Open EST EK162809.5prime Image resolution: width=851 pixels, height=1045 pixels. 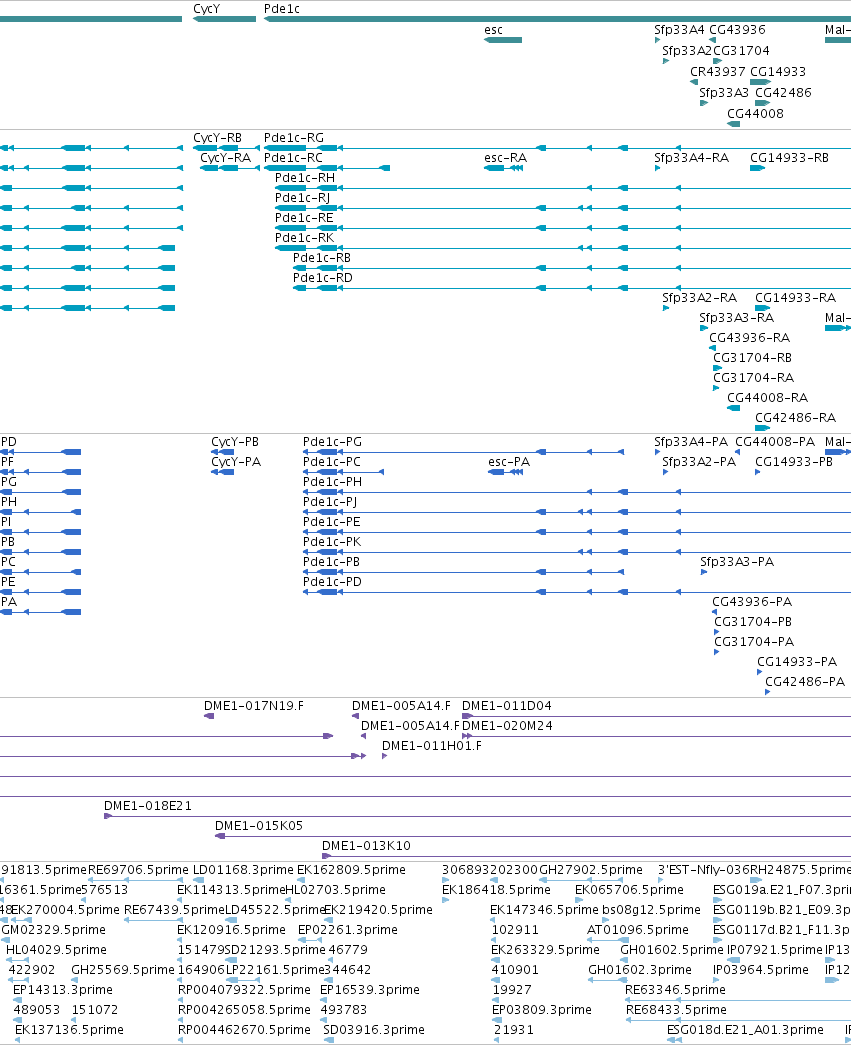pyautogui.click(x=351, y=870)
